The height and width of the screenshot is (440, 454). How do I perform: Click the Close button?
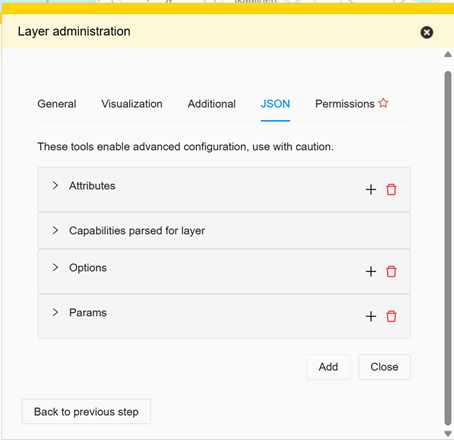pos(384,367)
